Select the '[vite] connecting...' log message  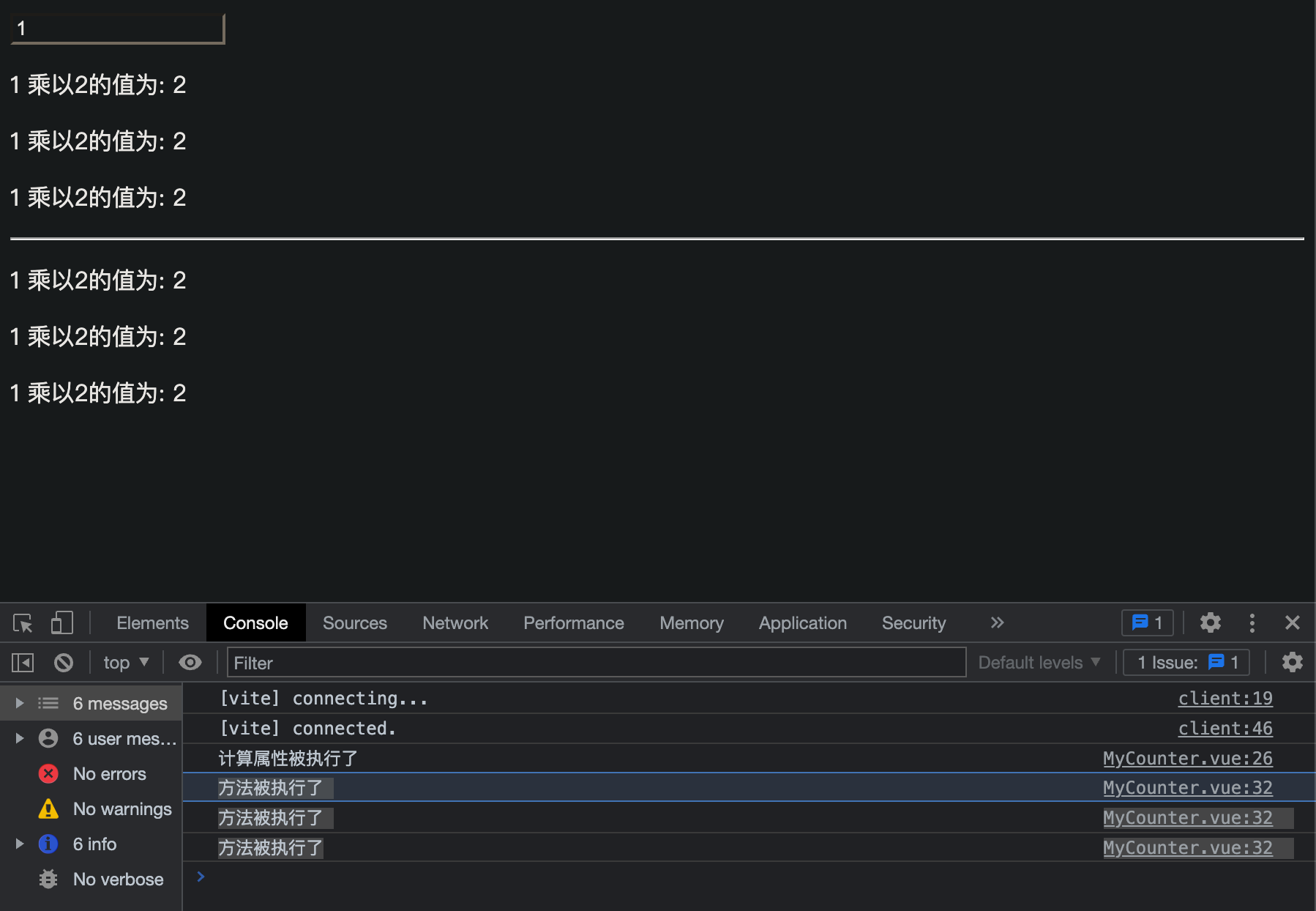click(324, 699)
